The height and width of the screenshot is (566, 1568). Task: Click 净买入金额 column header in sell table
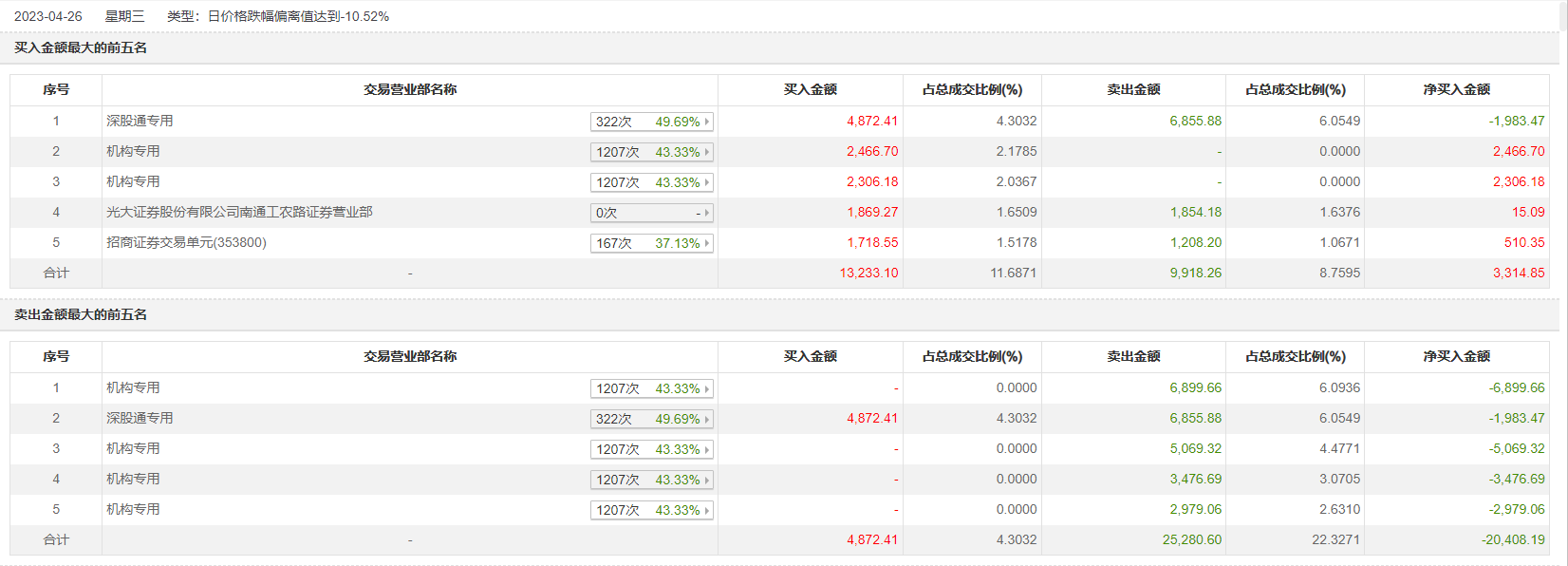tap(1456, 356)
